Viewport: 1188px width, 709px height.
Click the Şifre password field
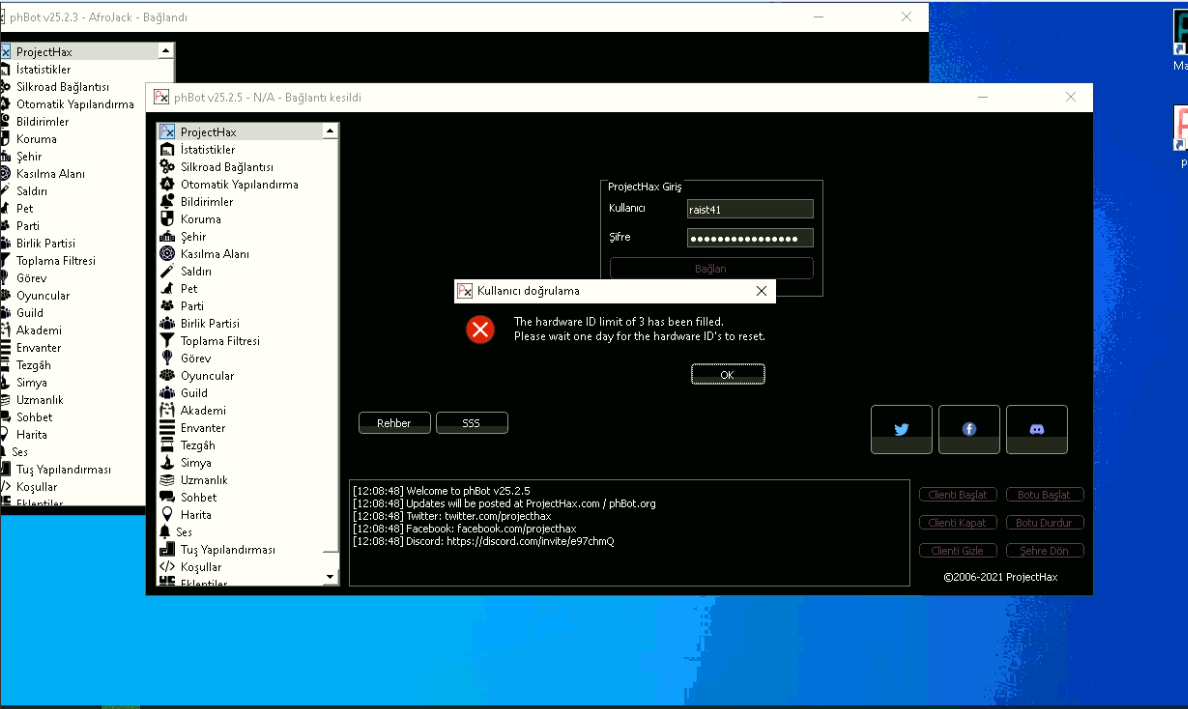749,238
